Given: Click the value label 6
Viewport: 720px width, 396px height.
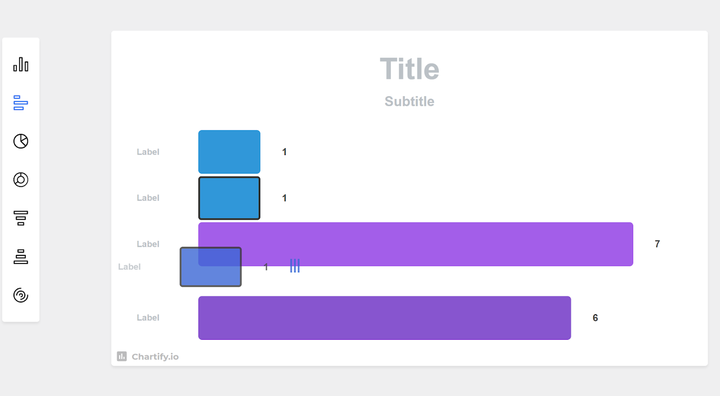Looking at the screenshot, I should pos(595,318).
